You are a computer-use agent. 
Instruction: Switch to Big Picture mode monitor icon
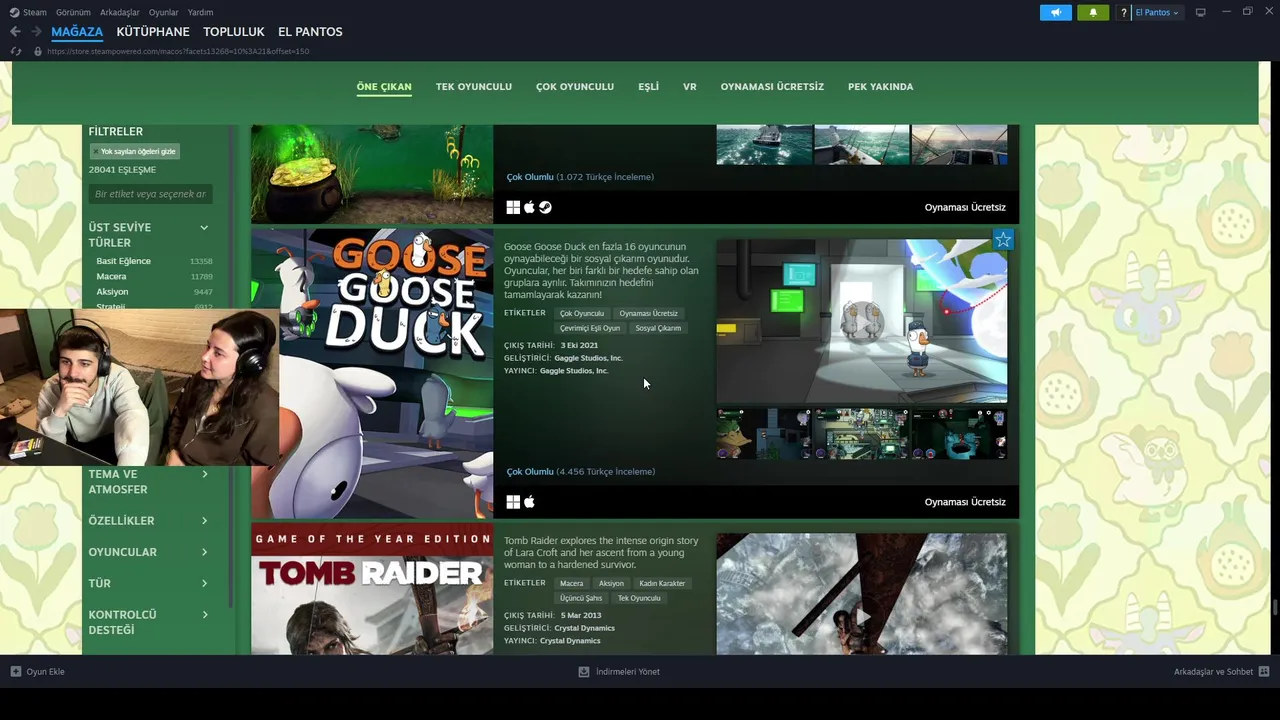(x=1201, y=12)
